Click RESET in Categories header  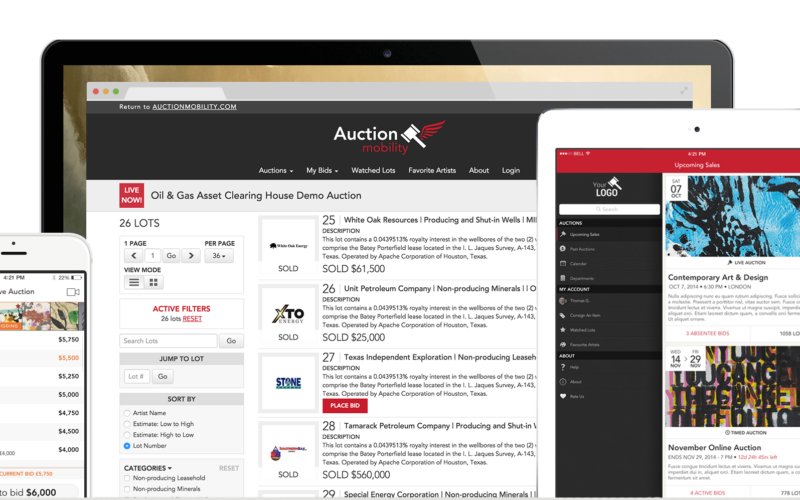tap(229, 468)
